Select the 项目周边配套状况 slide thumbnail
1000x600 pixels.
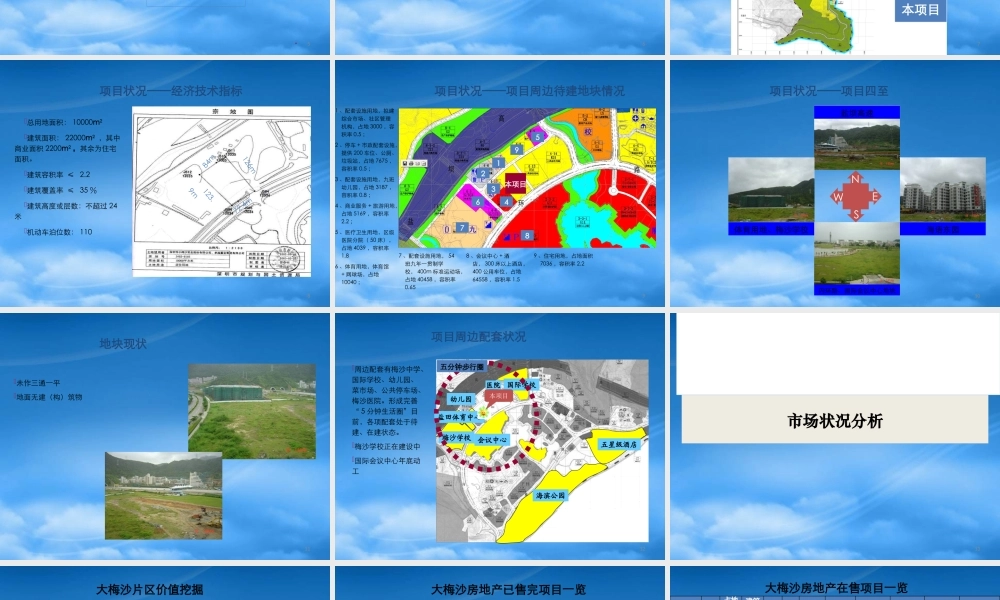tap(500, 436)
